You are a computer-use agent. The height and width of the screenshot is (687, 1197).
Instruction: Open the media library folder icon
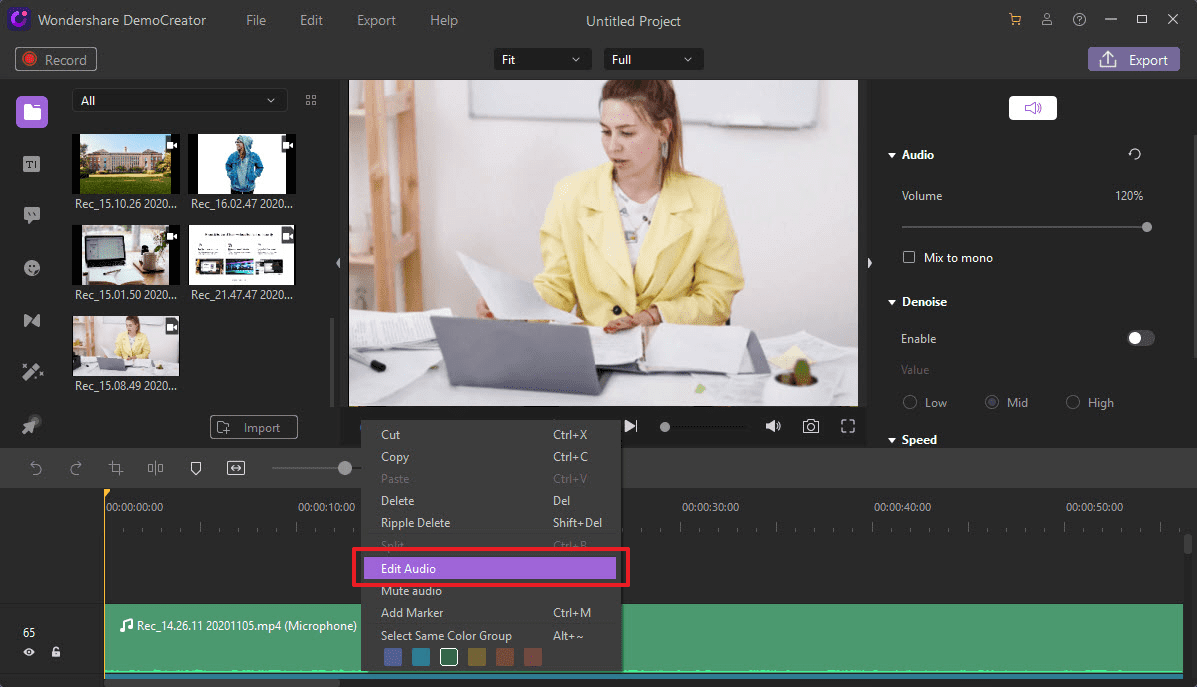coord(32,111)
